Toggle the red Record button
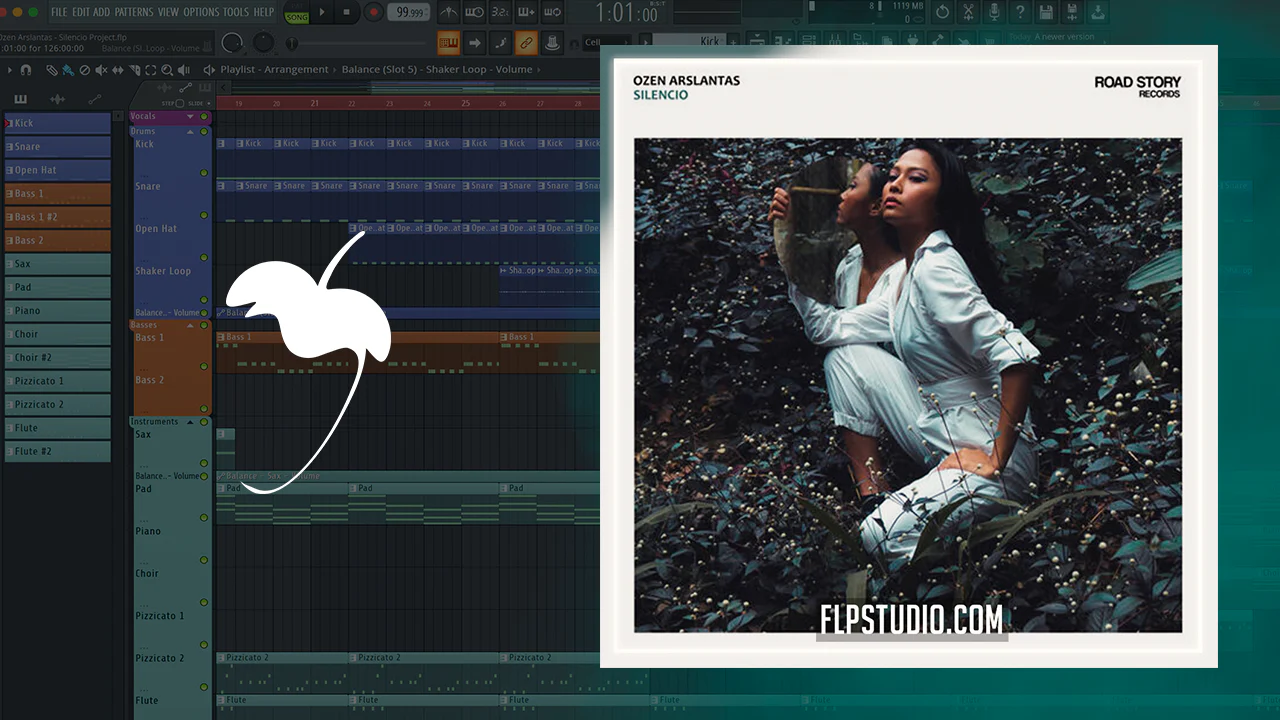 (x=373, y=12)
